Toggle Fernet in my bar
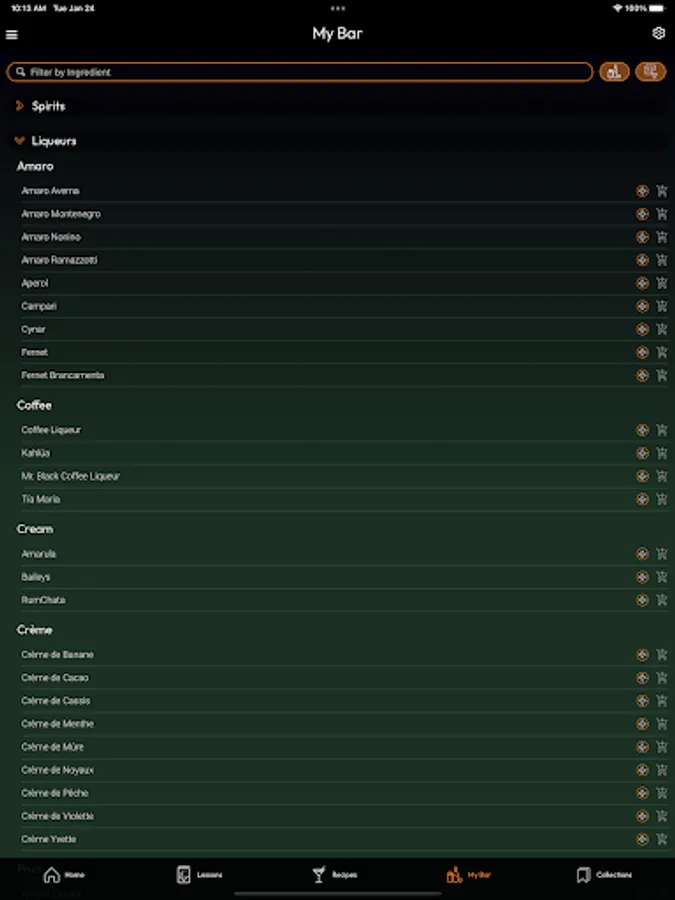Screen dimensions: 675x900 642,352
